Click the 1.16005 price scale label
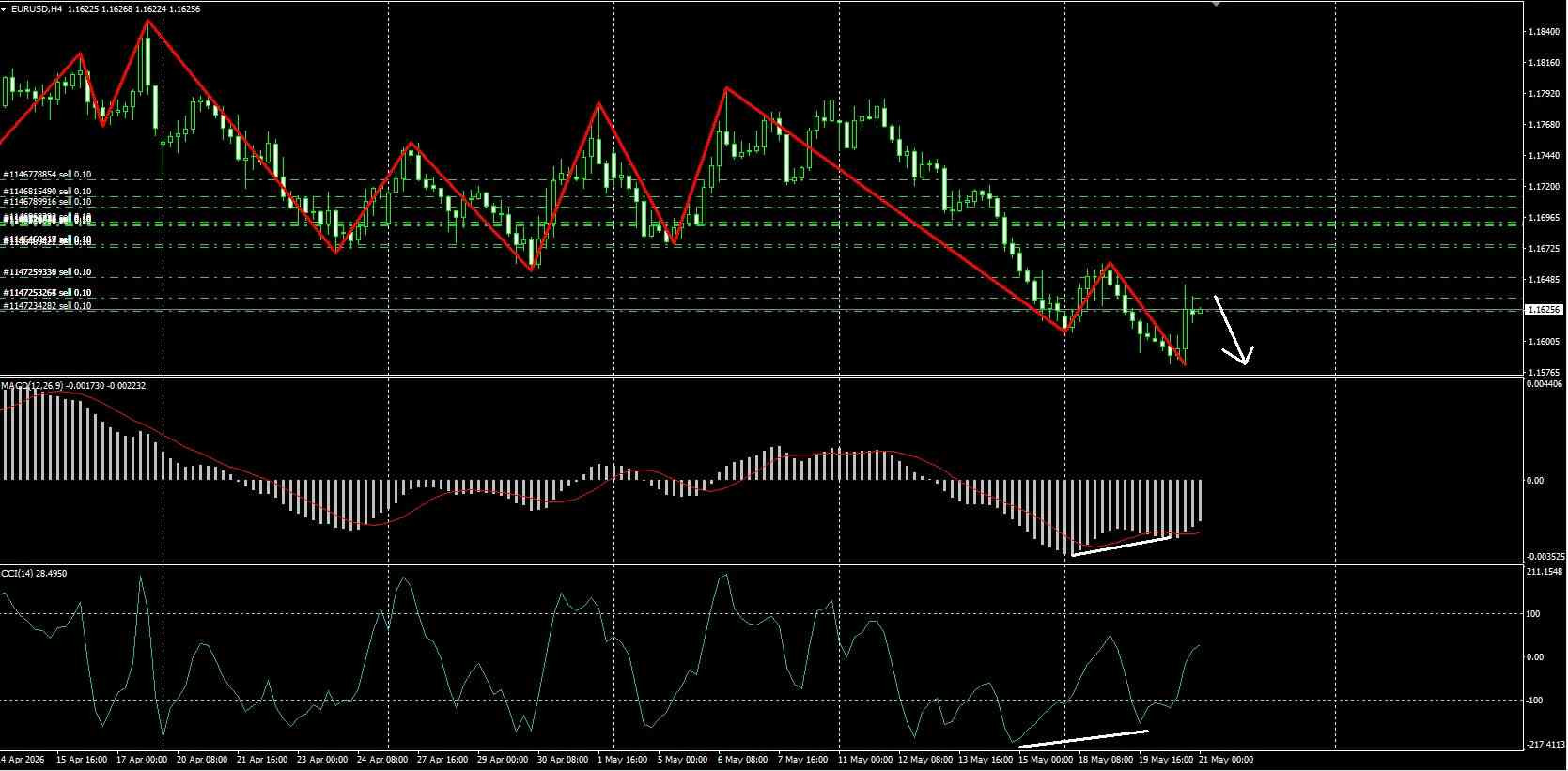This screenshot has width=1568, height=771. [x=1544, y=342]
